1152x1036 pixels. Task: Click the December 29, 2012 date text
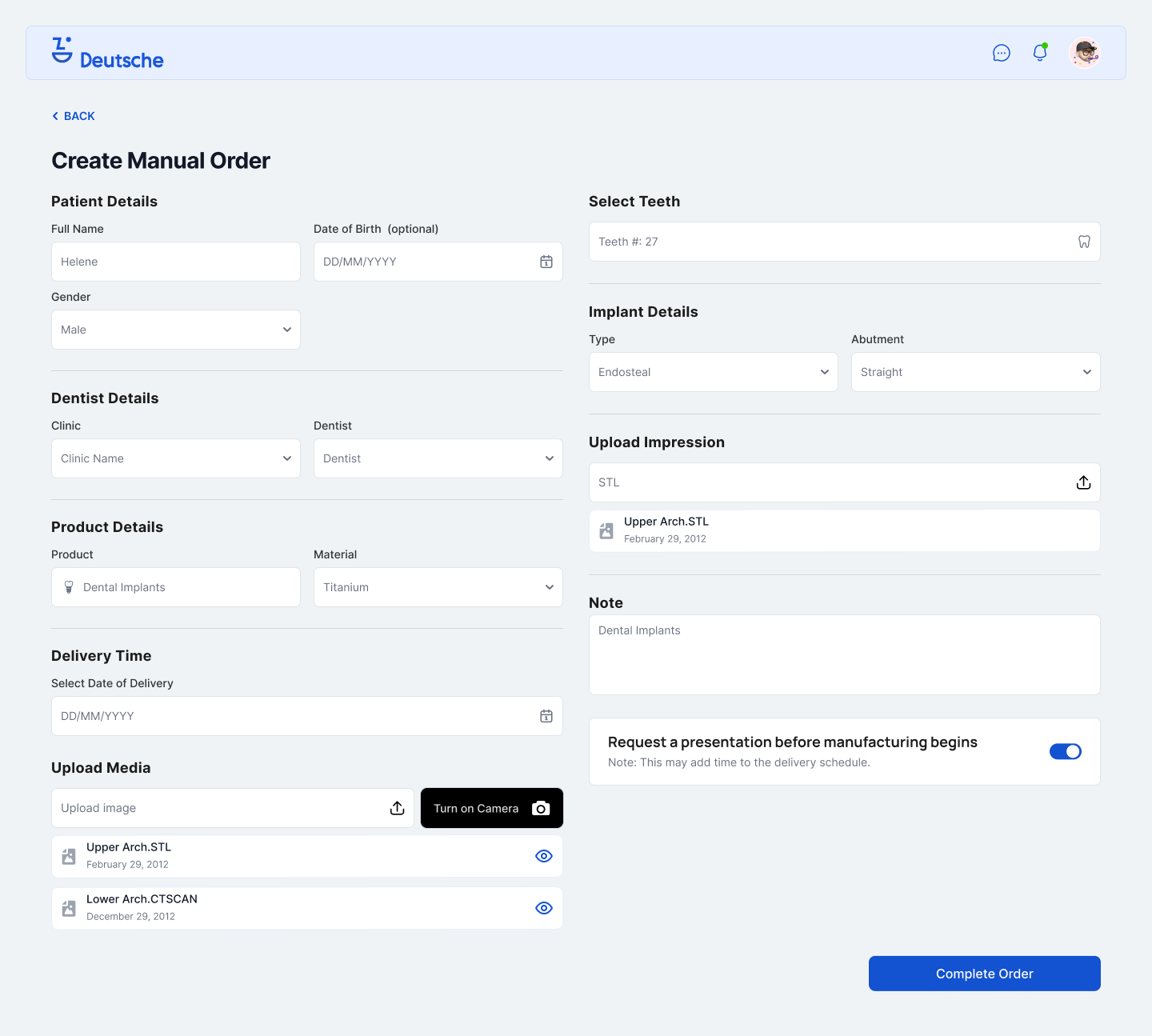130,917
